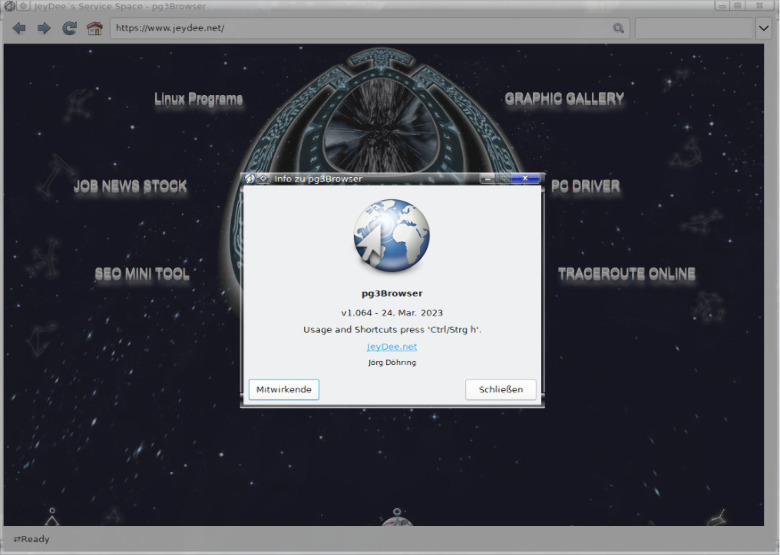Follow the JeyDee.net link in the dialog
Viewport: 780px width, 555px height.
(392, 347)
